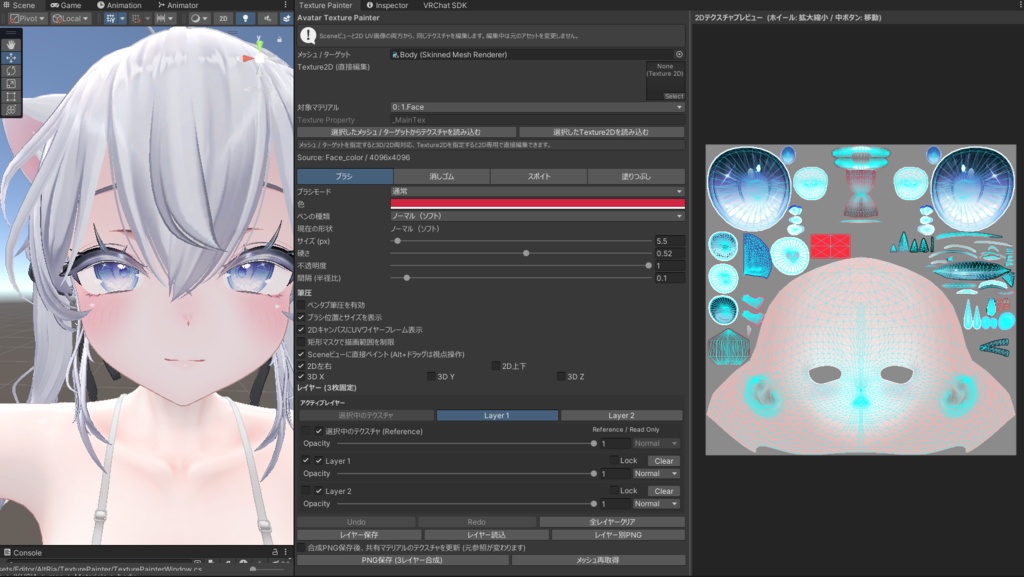Select the fill (塗りつぶし) tool tab
Image resolution: width=1024 pixels, height=577 pixels.
[636, 176]
